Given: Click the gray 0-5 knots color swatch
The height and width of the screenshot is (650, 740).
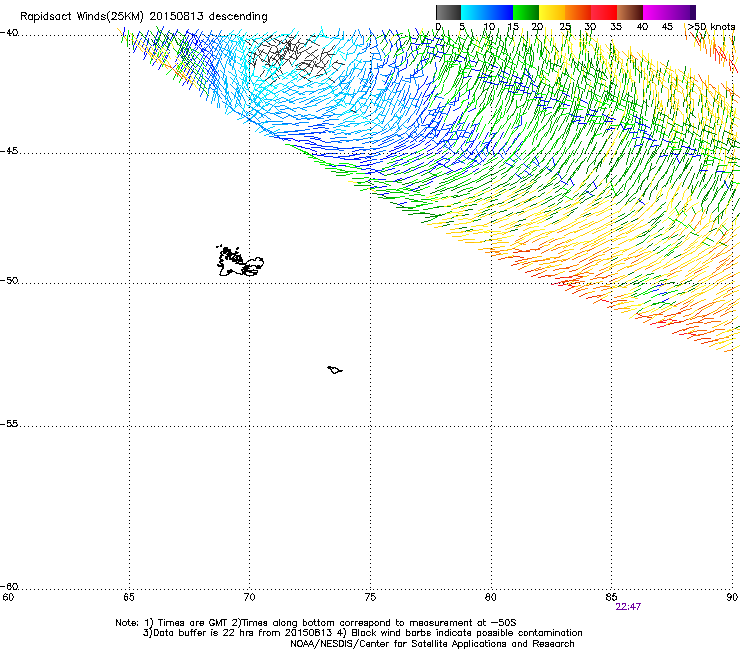Looking at the screenshot, I should point(448,12).
